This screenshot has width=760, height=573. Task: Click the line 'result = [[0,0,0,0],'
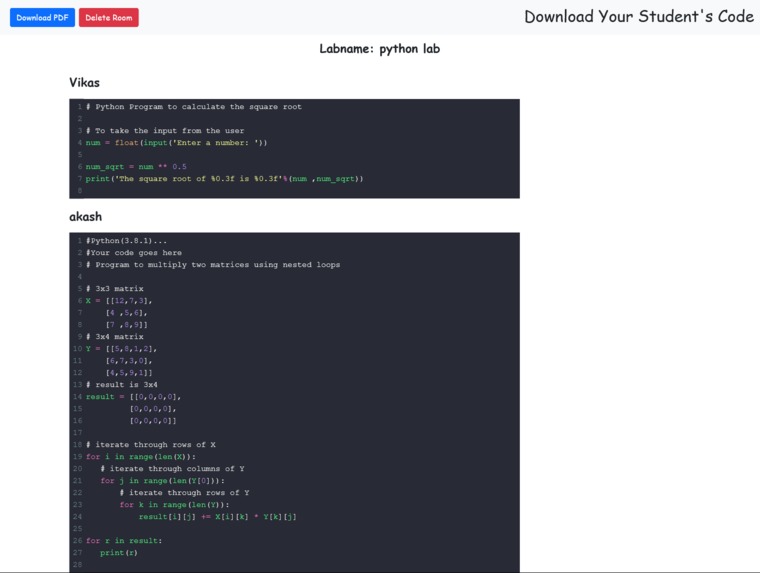133,397
